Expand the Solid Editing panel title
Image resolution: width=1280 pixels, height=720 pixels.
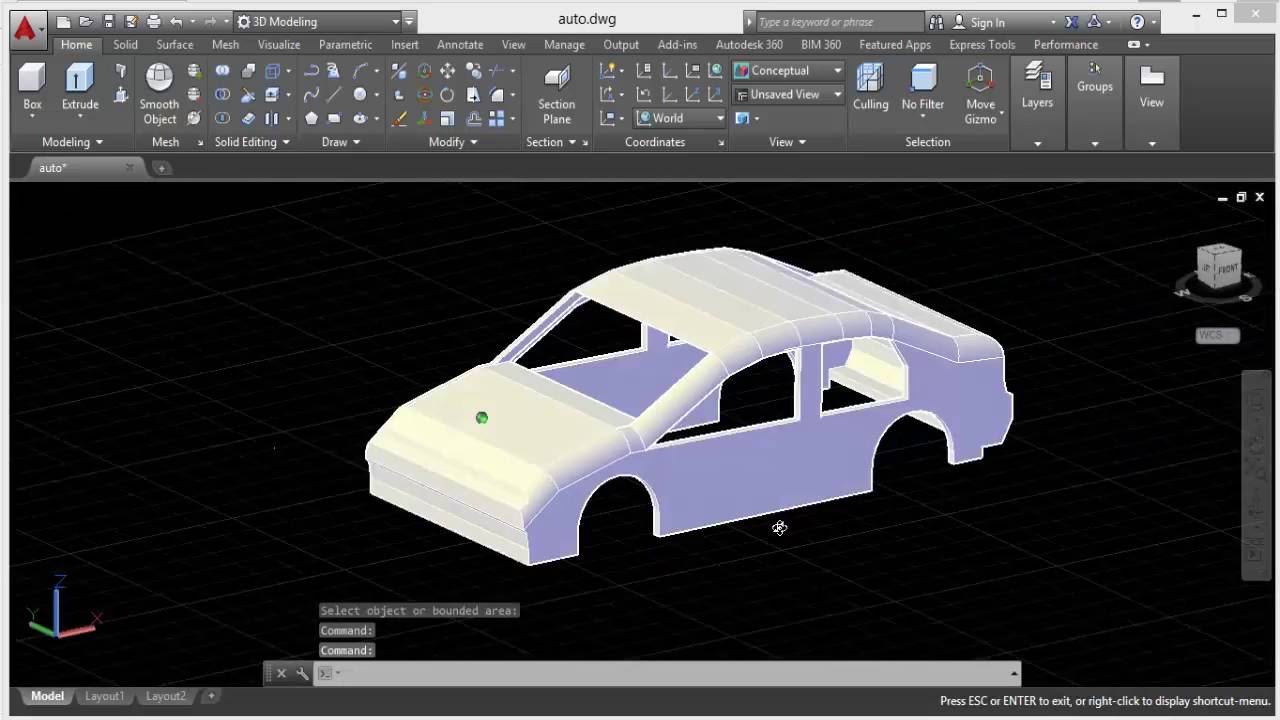251,142
